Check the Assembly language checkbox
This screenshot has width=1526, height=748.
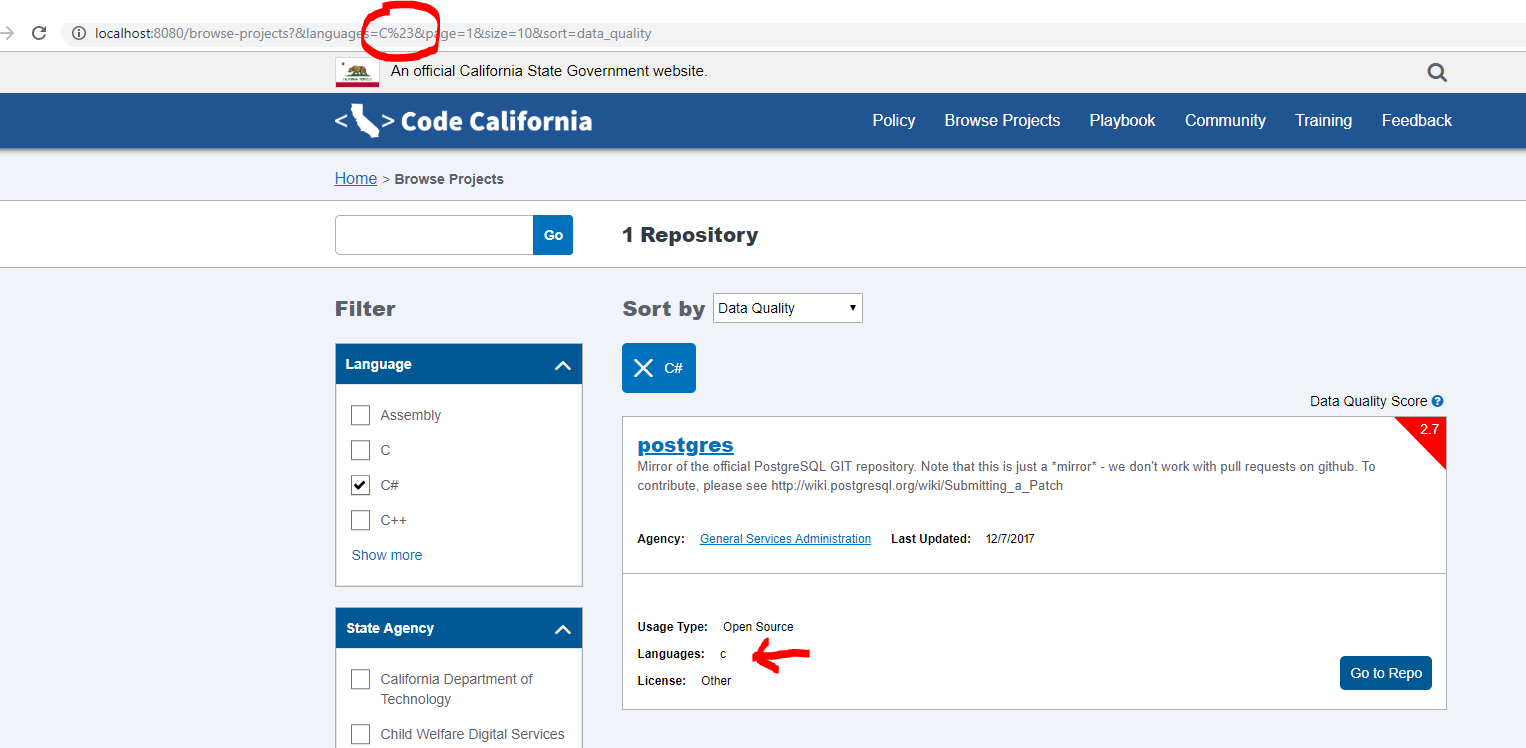tap(361, 415)
